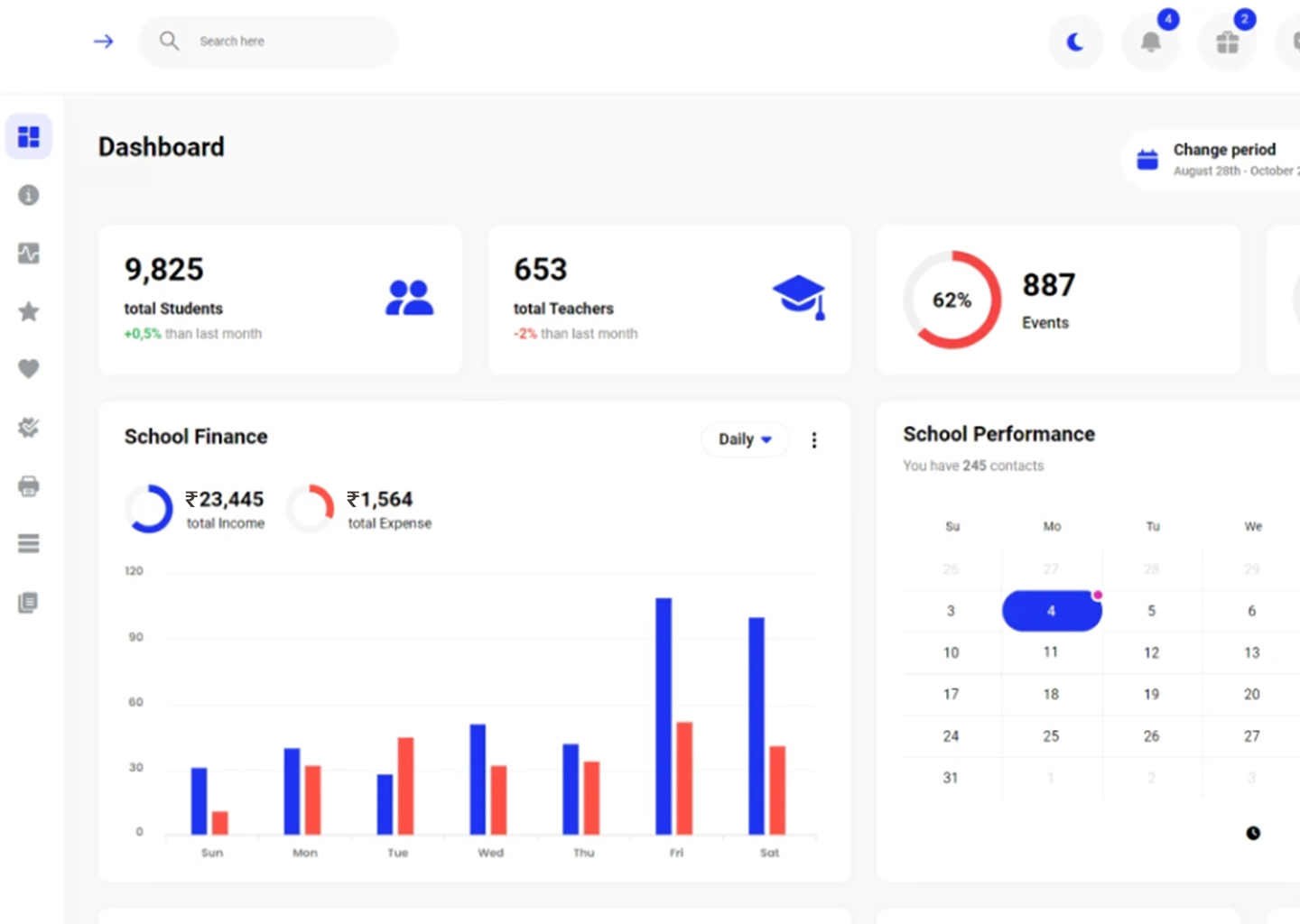Click the dashboard grid icon in sidebar

point(29,137)
